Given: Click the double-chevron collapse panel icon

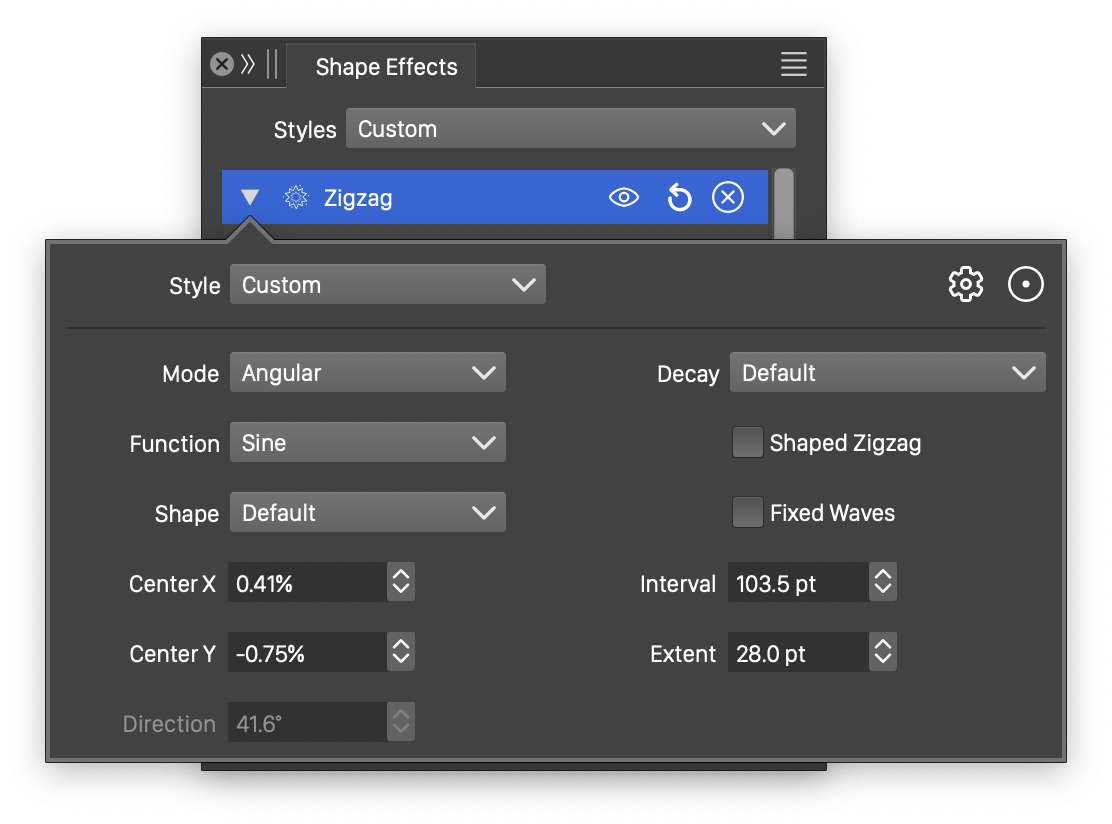Looking at the screenshot, I should point(248,65).
